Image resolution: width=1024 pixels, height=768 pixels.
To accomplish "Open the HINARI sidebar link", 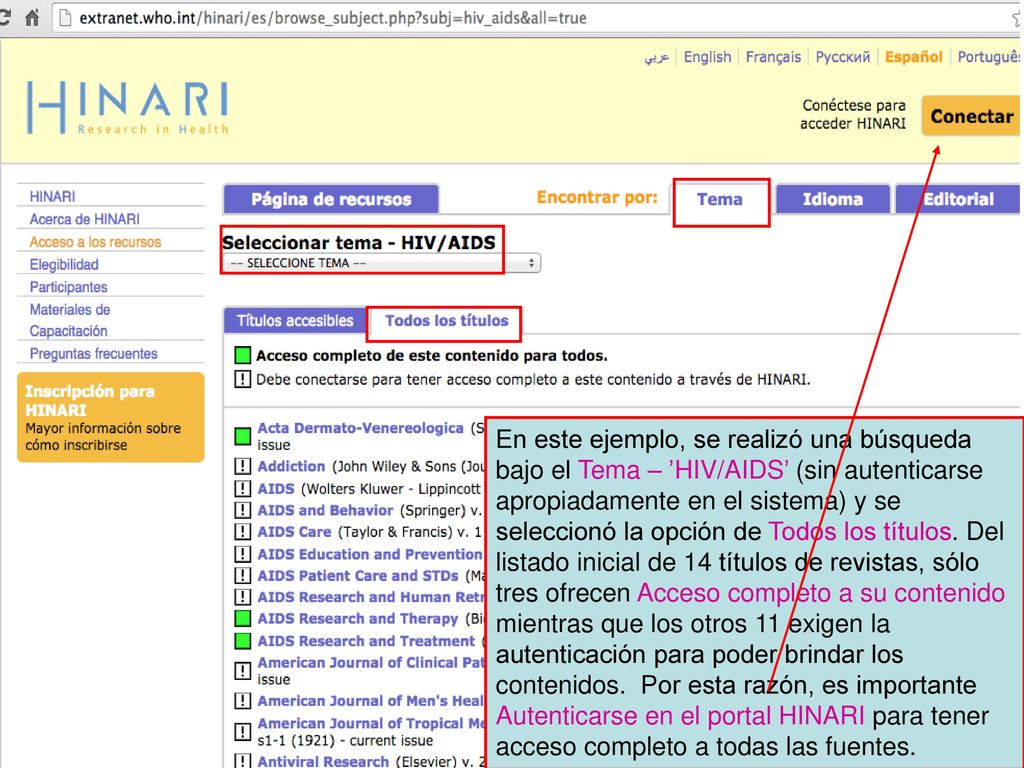I will (x=52, y=197).
